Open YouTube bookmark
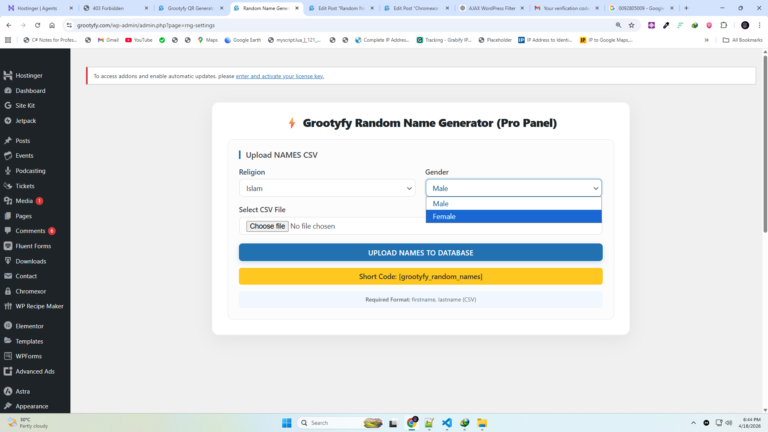 click(139, 40)
